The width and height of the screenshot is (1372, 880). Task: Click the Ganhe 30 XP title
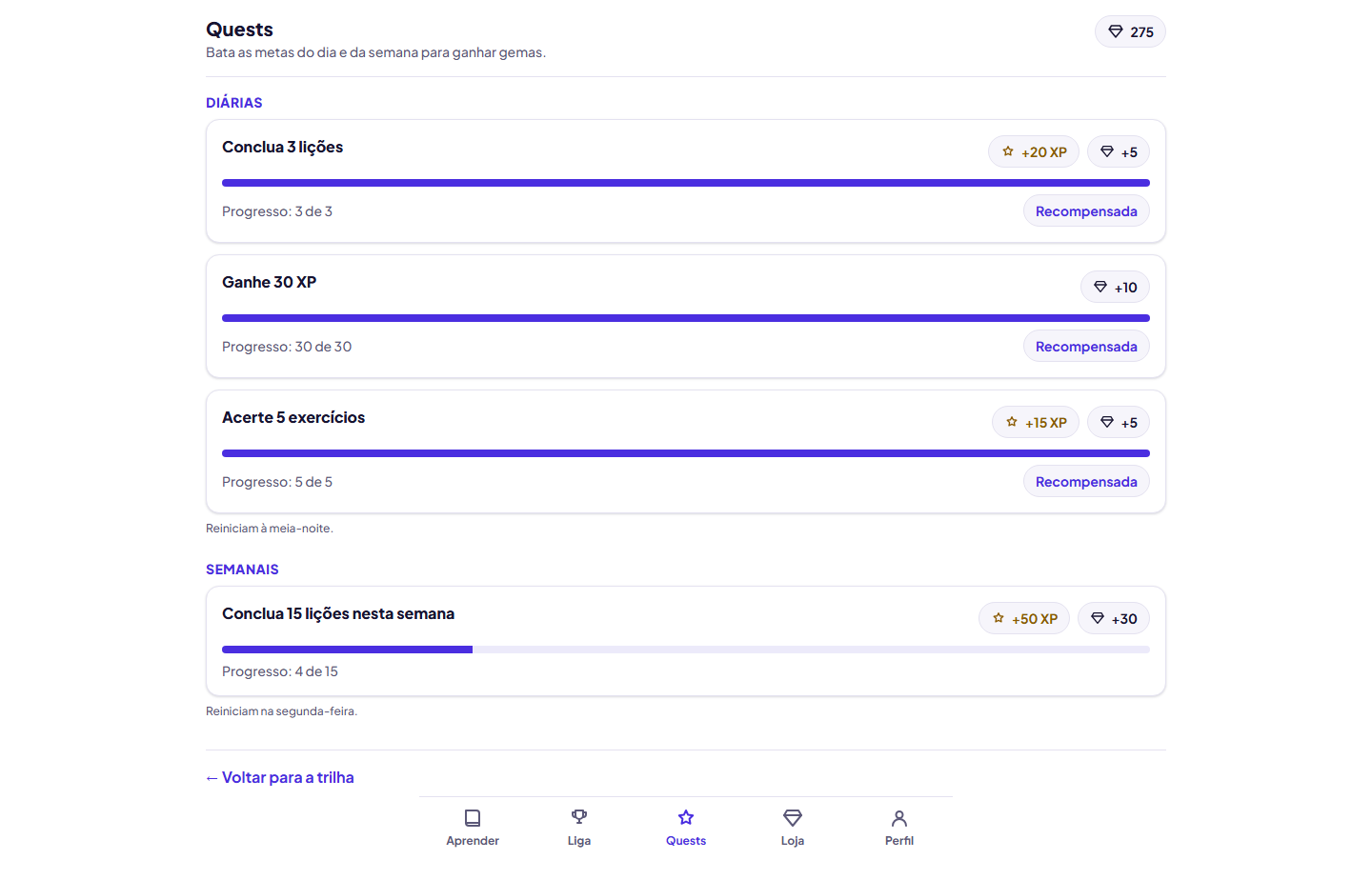pos(269,282)
